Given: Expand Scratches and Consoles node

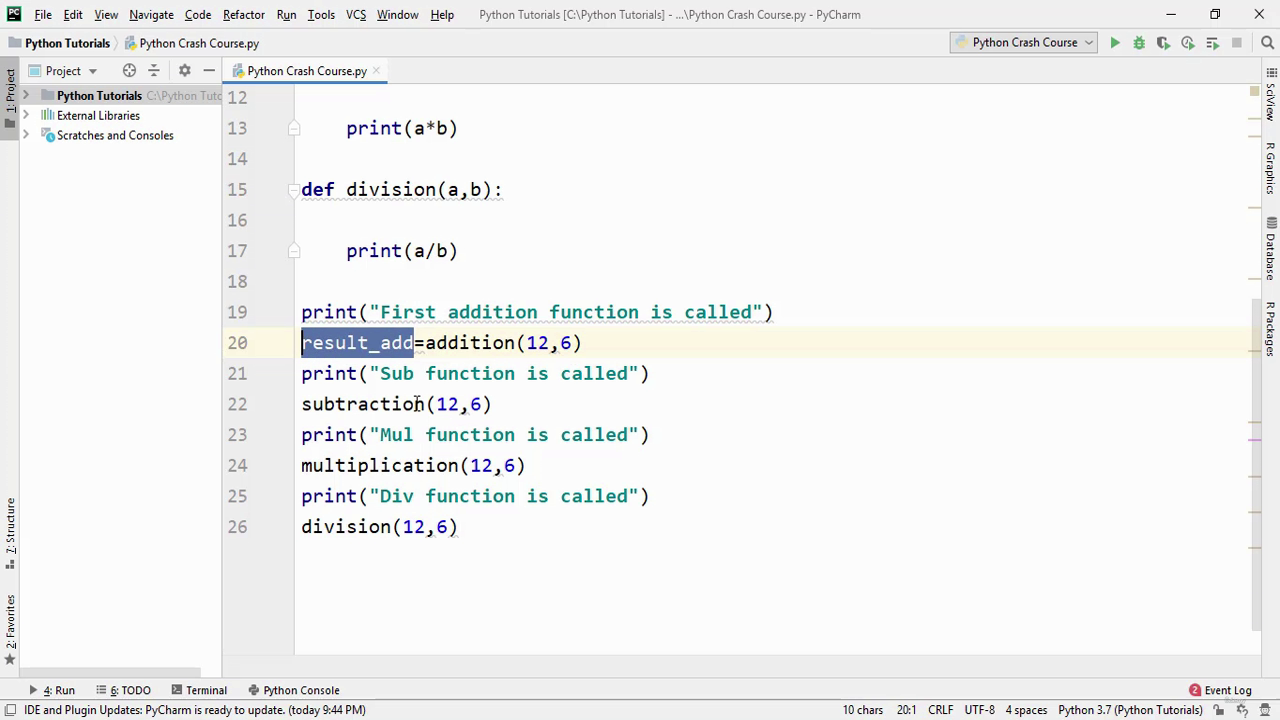Looking at the screenshot, I should tap(26, 136).
